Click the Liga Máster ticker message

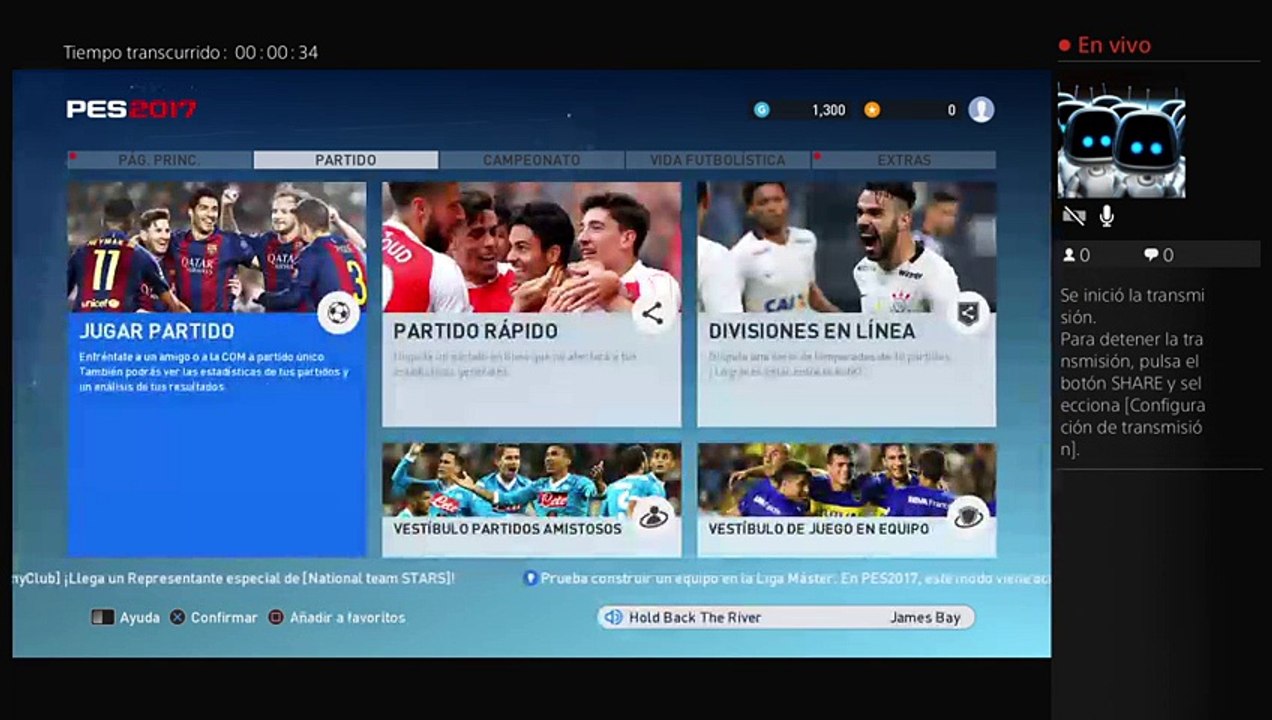pos(795,578)
